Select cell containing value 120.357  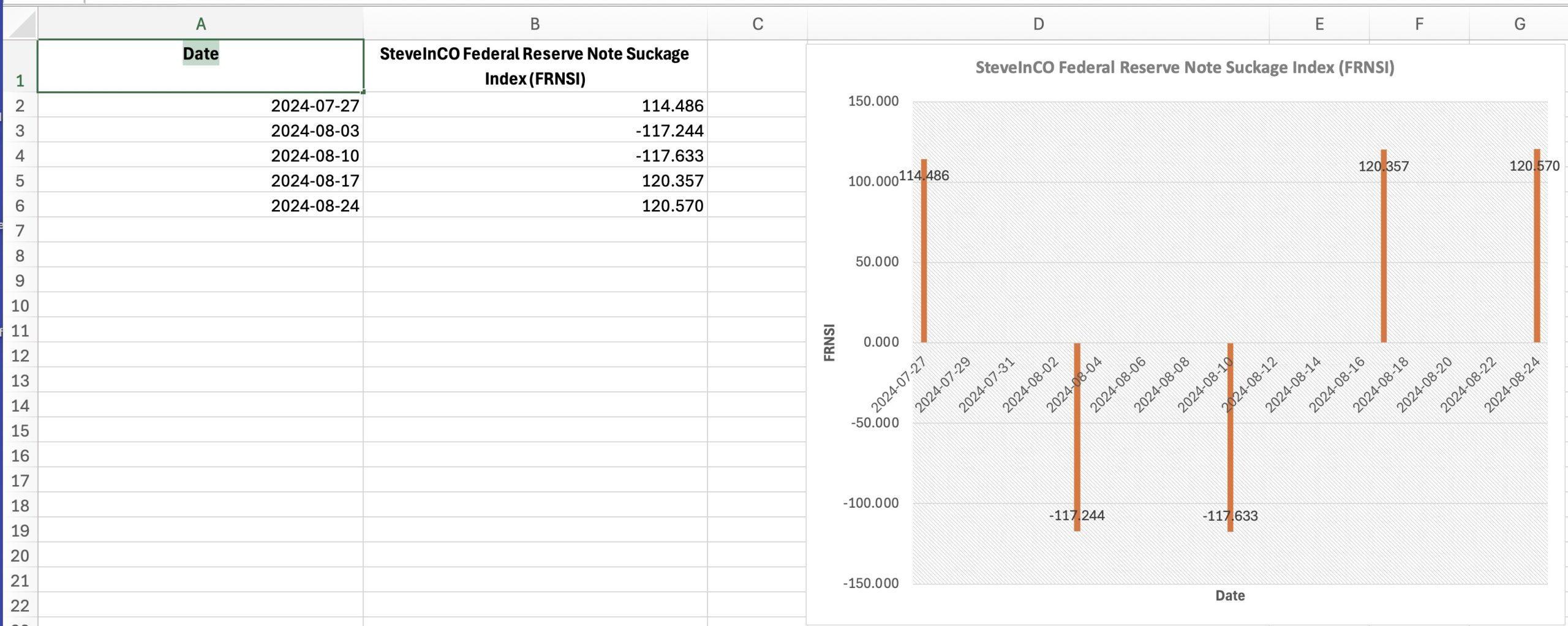[x=535, y=181]
